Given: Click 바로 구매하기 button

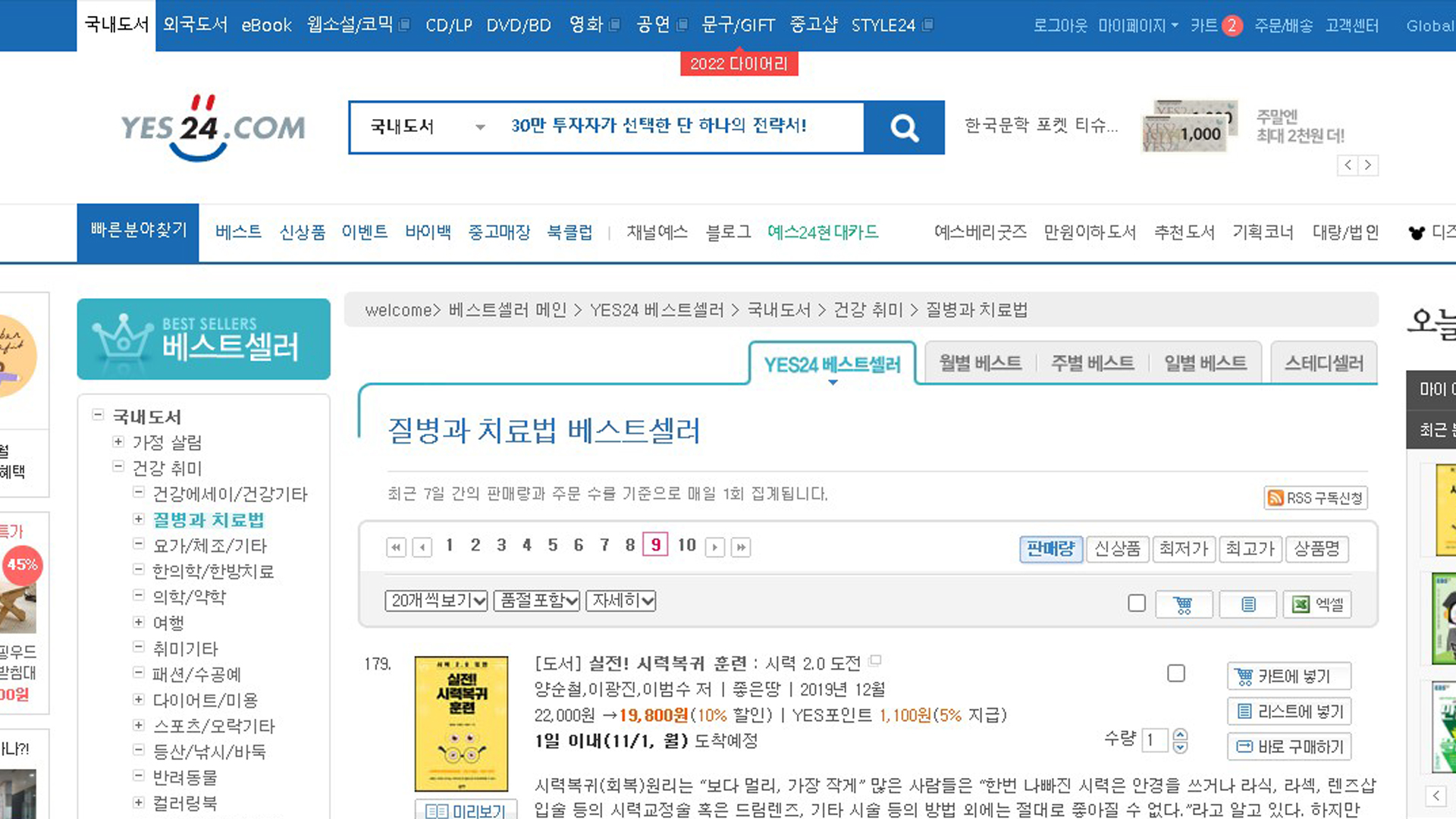Looking at the screenshot, I should pyautogui.click(x=1289, y=747).
